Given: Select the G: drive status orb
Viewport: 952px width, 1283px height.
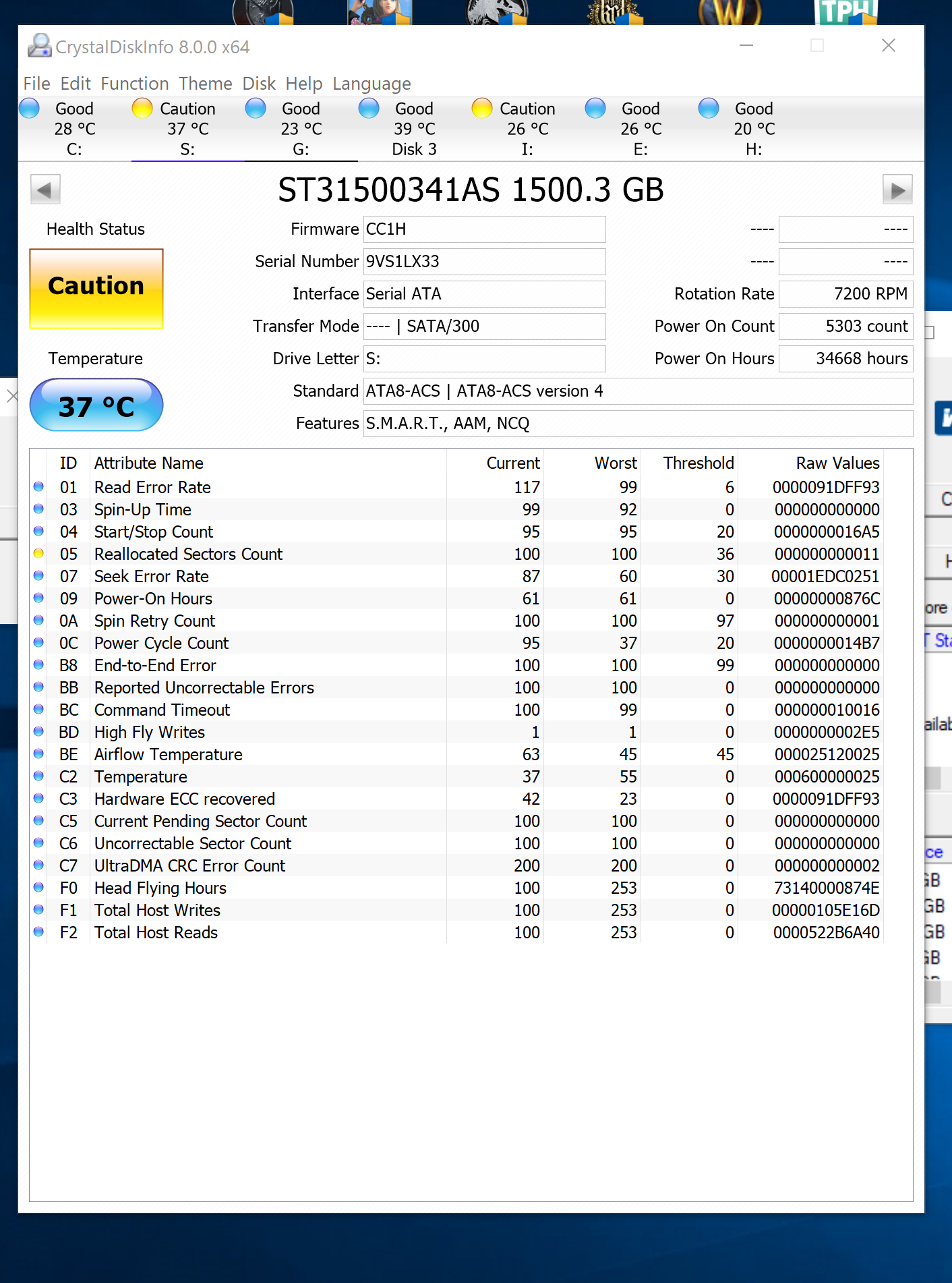Looking at the screenshot, I should pos(256,108).
